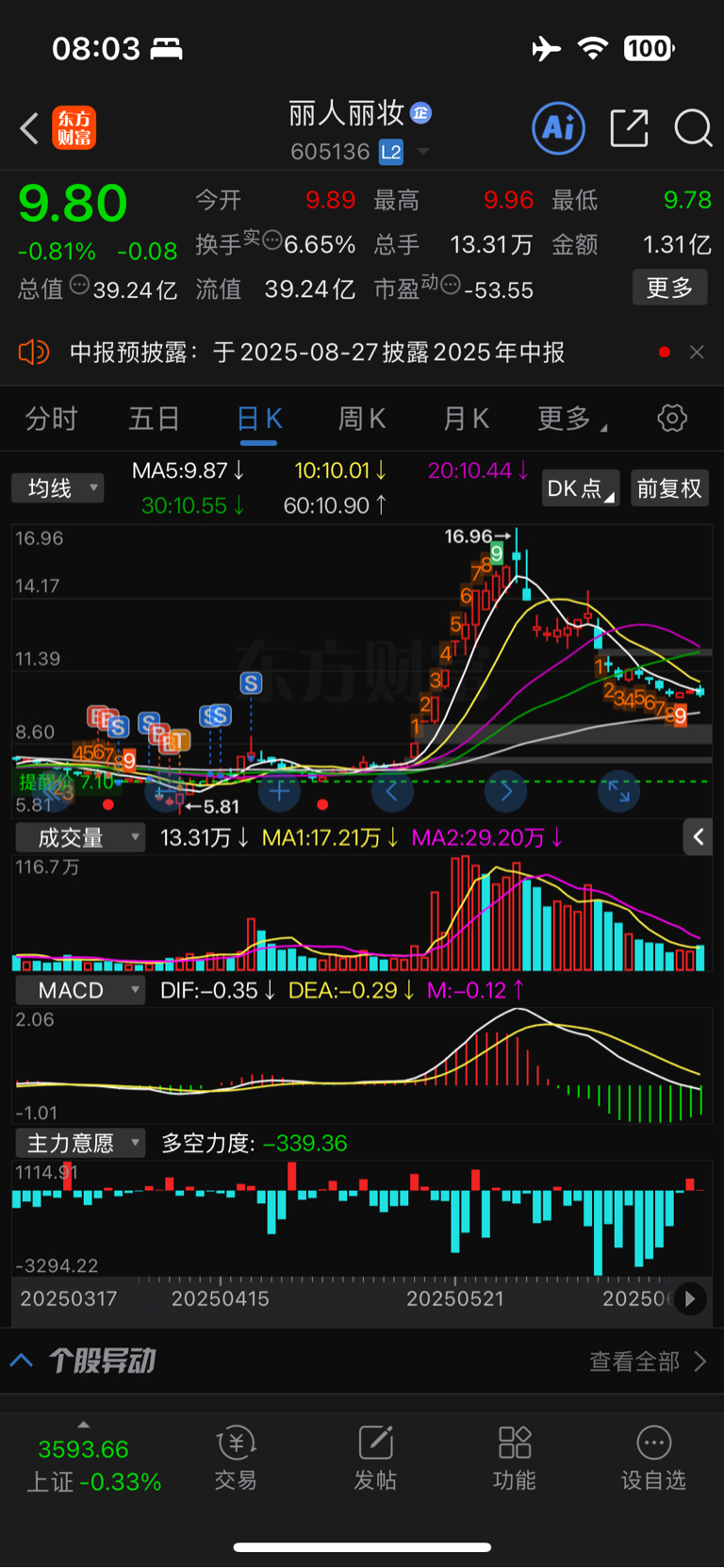Shift the K-line chart right with the arrow
This screenshot has width=724, height=1568.
(x=506, y=791)
